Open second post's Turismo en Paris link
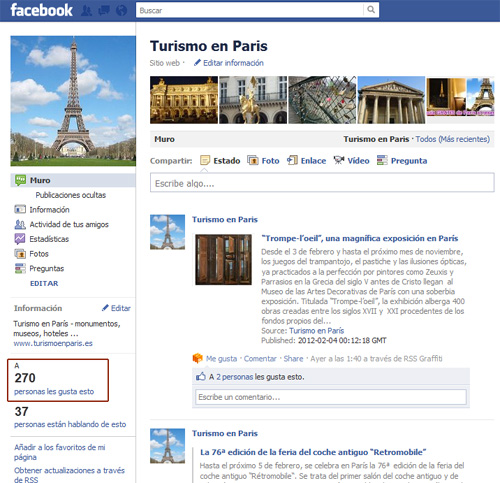This screenshot has width=500, height=483. (x=225, y=433)
